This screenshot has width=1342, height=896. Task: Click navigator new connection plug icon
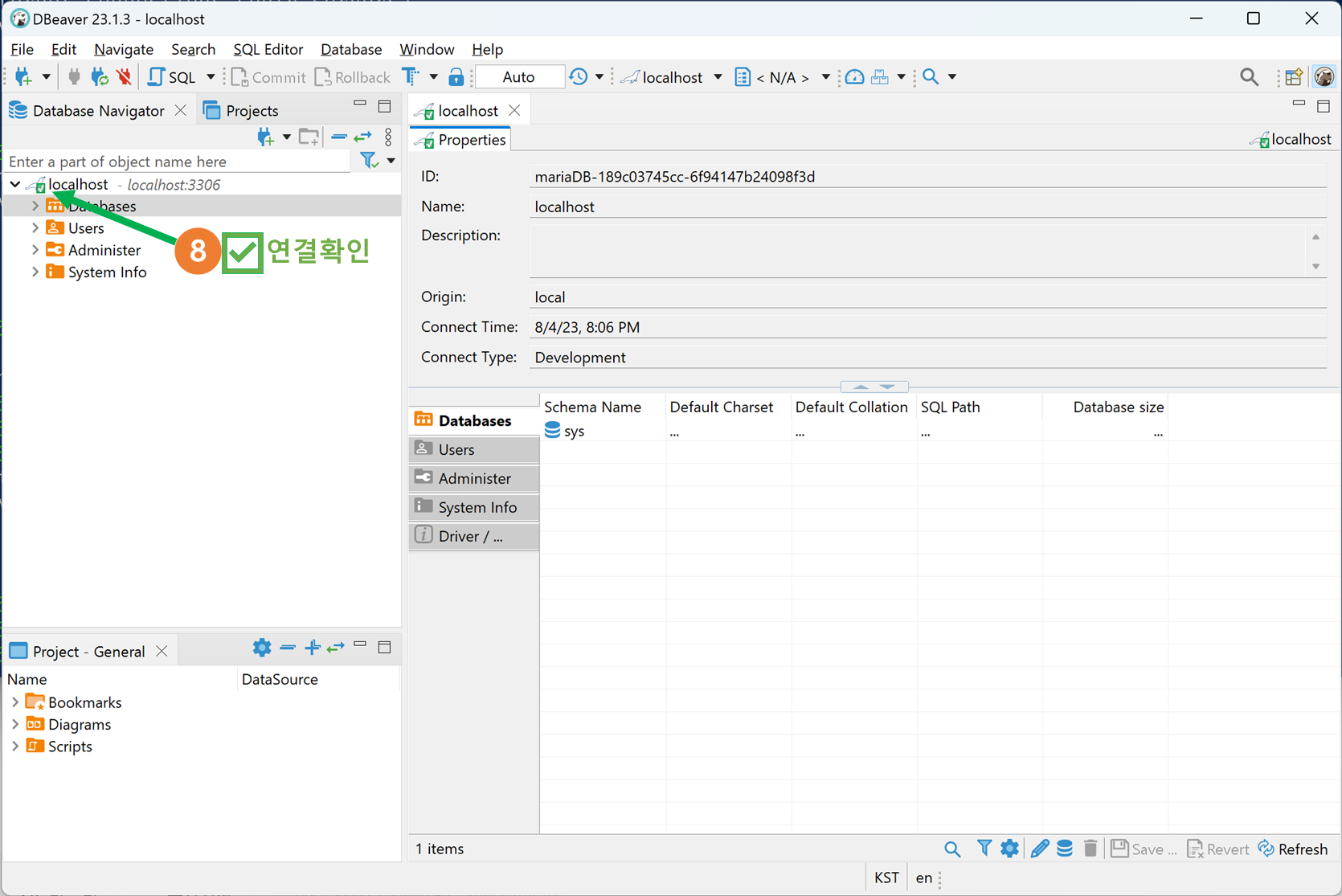[x=265, y=137]
